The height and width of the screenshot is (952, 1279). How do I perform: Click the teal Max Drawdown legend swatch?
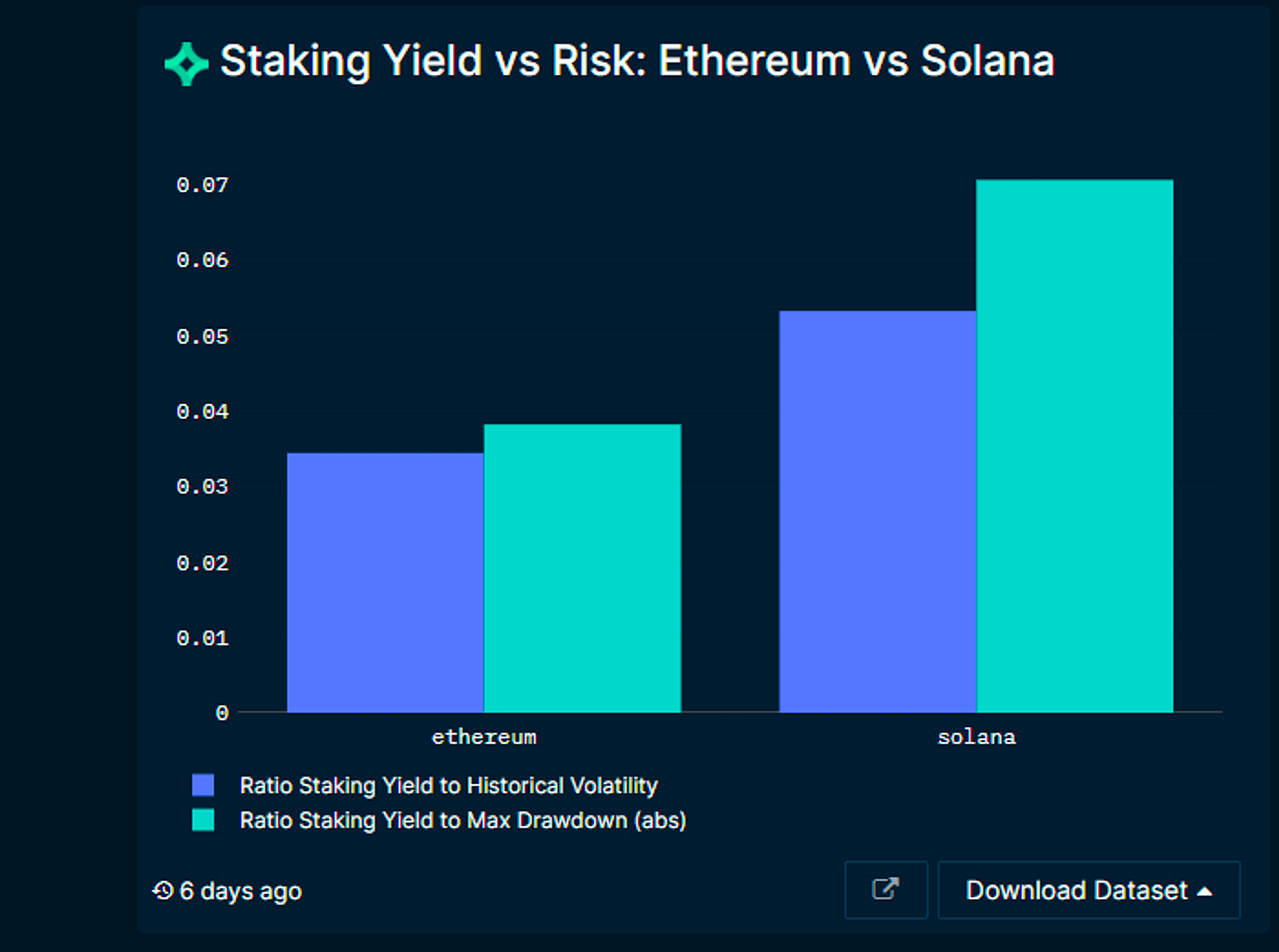point(203,820)
